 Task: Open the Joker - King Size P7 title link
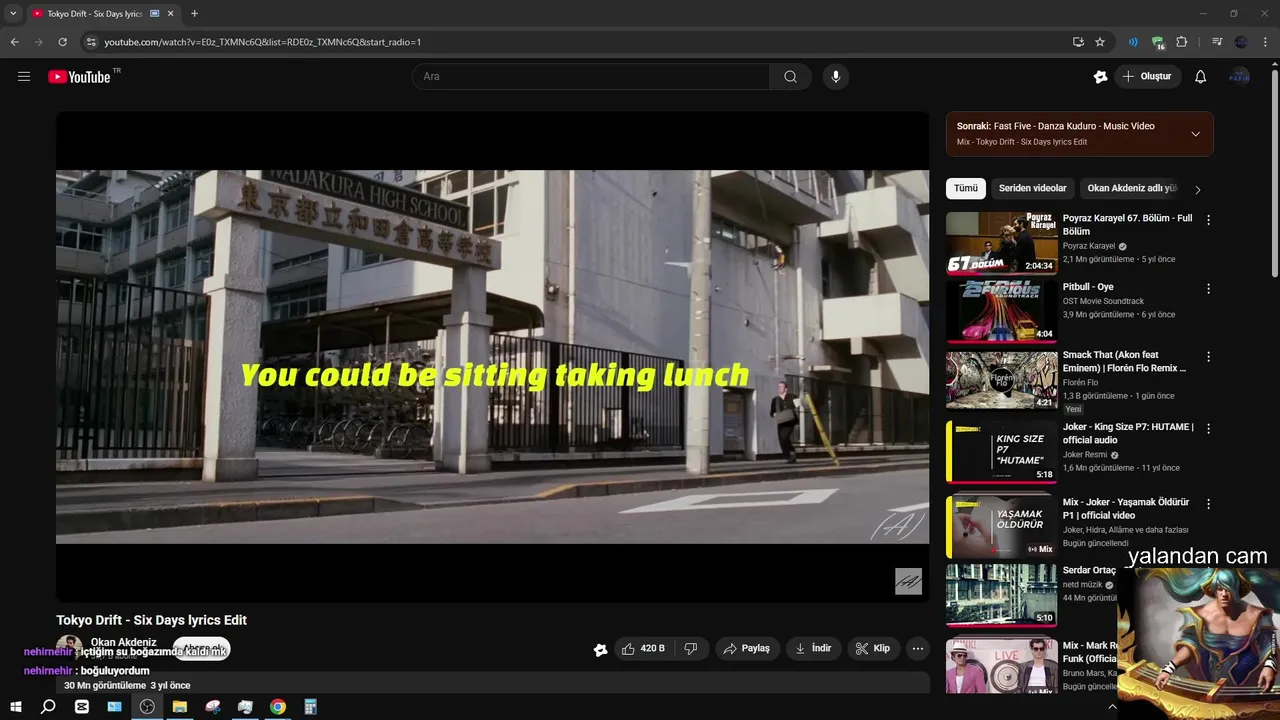tap(1128, 433)
